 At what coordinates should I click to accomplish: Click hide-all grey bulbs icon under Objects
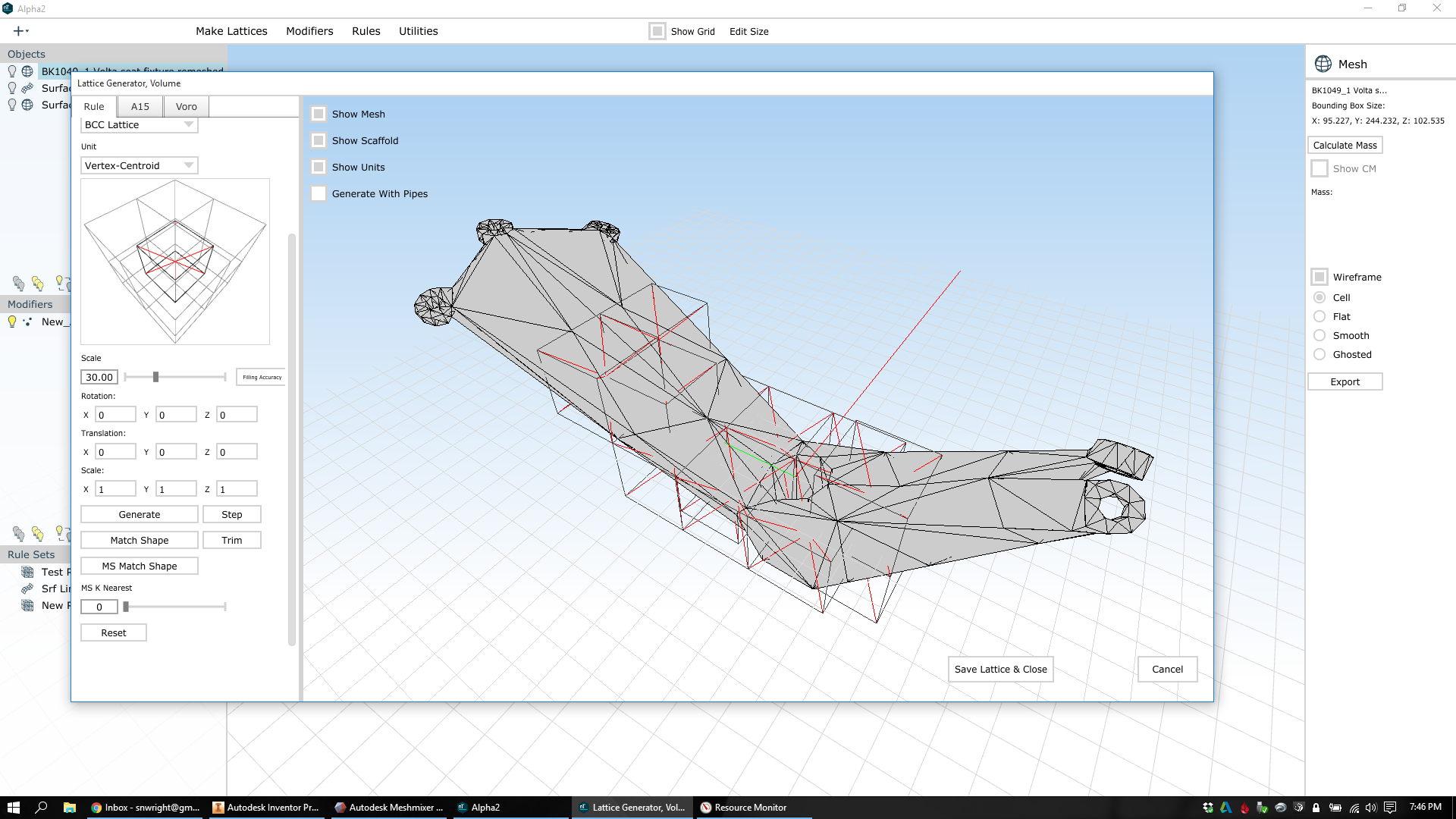tap(18, 284)
